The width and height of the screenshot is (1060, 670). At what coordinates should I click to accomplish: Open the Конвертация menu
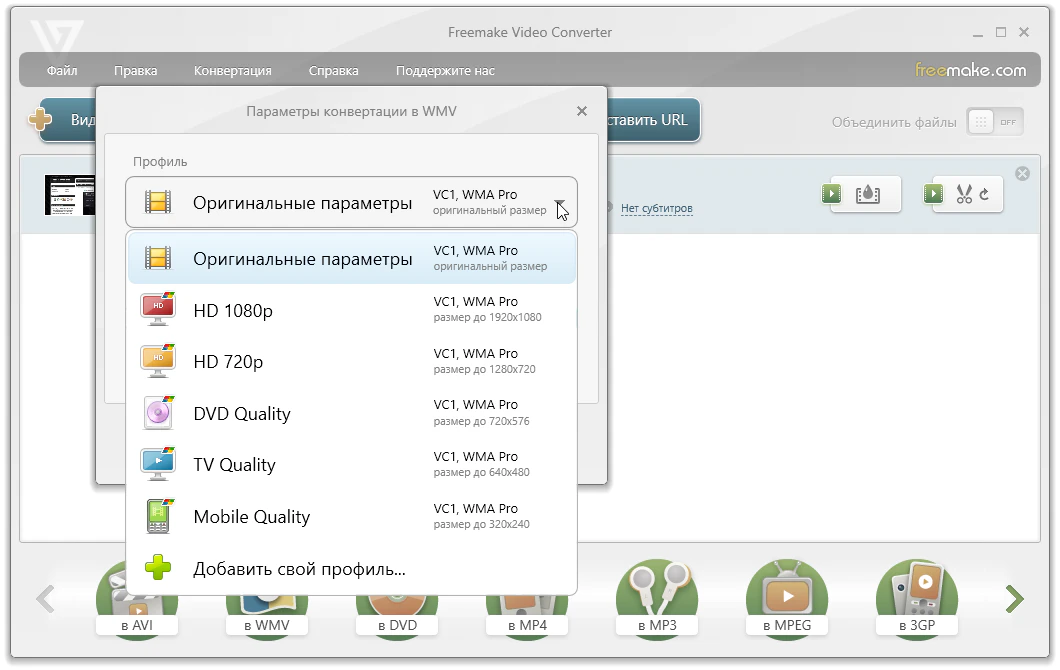[232, 71]
